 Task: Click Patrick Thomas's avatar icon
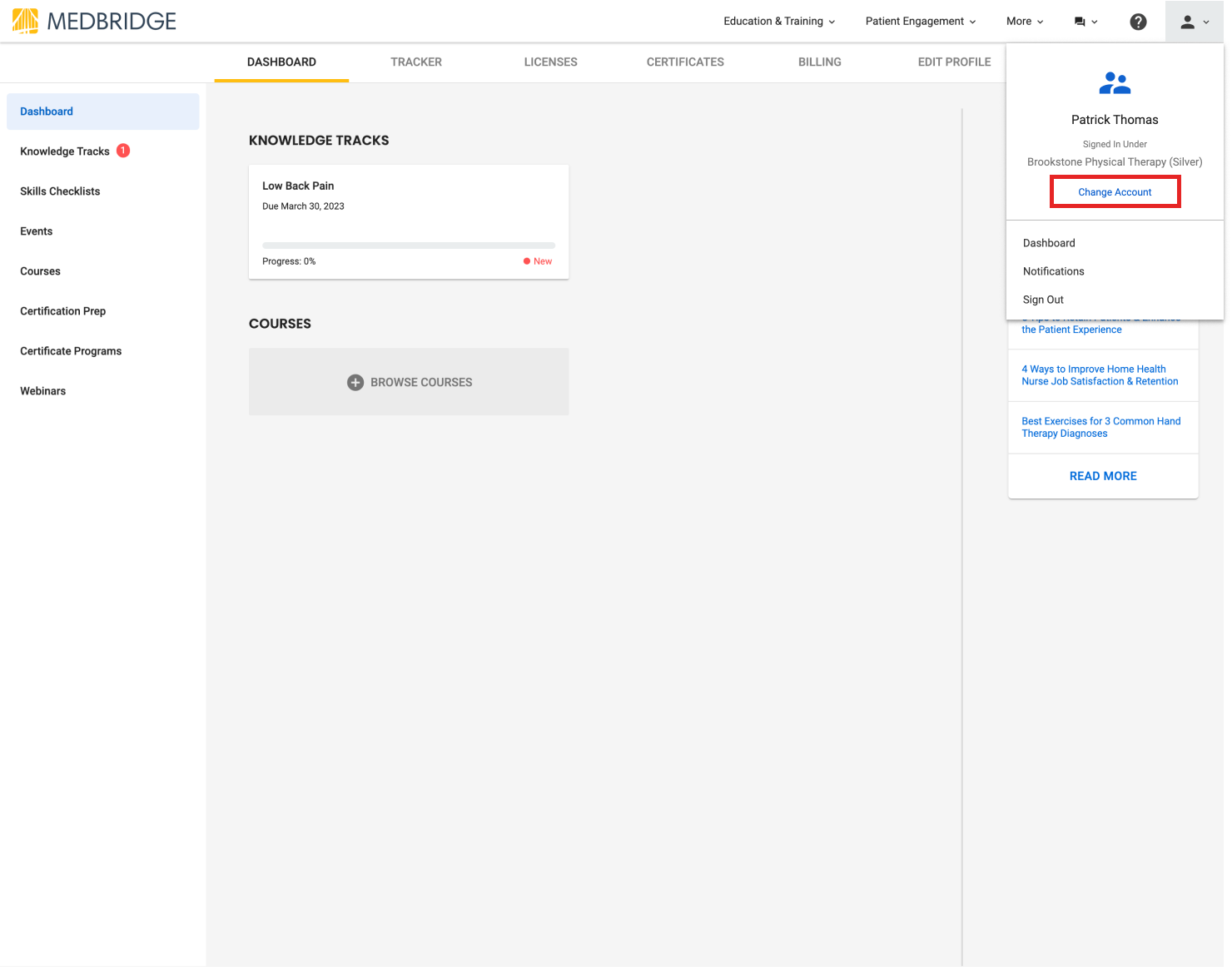click(x=1115, y=82)
